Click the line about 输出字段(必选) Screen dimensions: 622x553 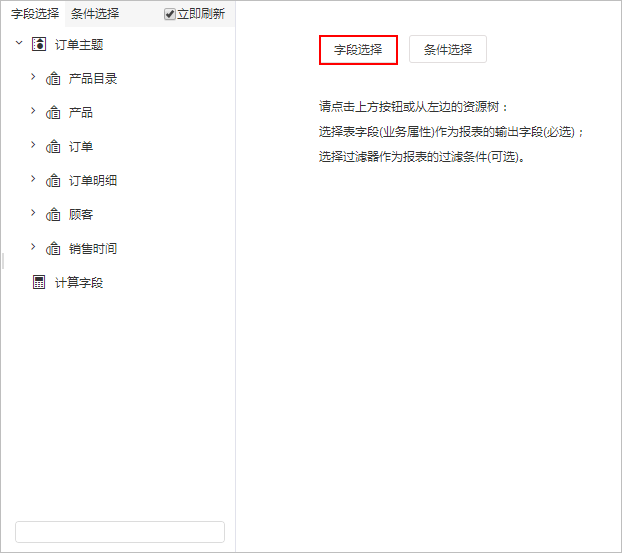451,132
